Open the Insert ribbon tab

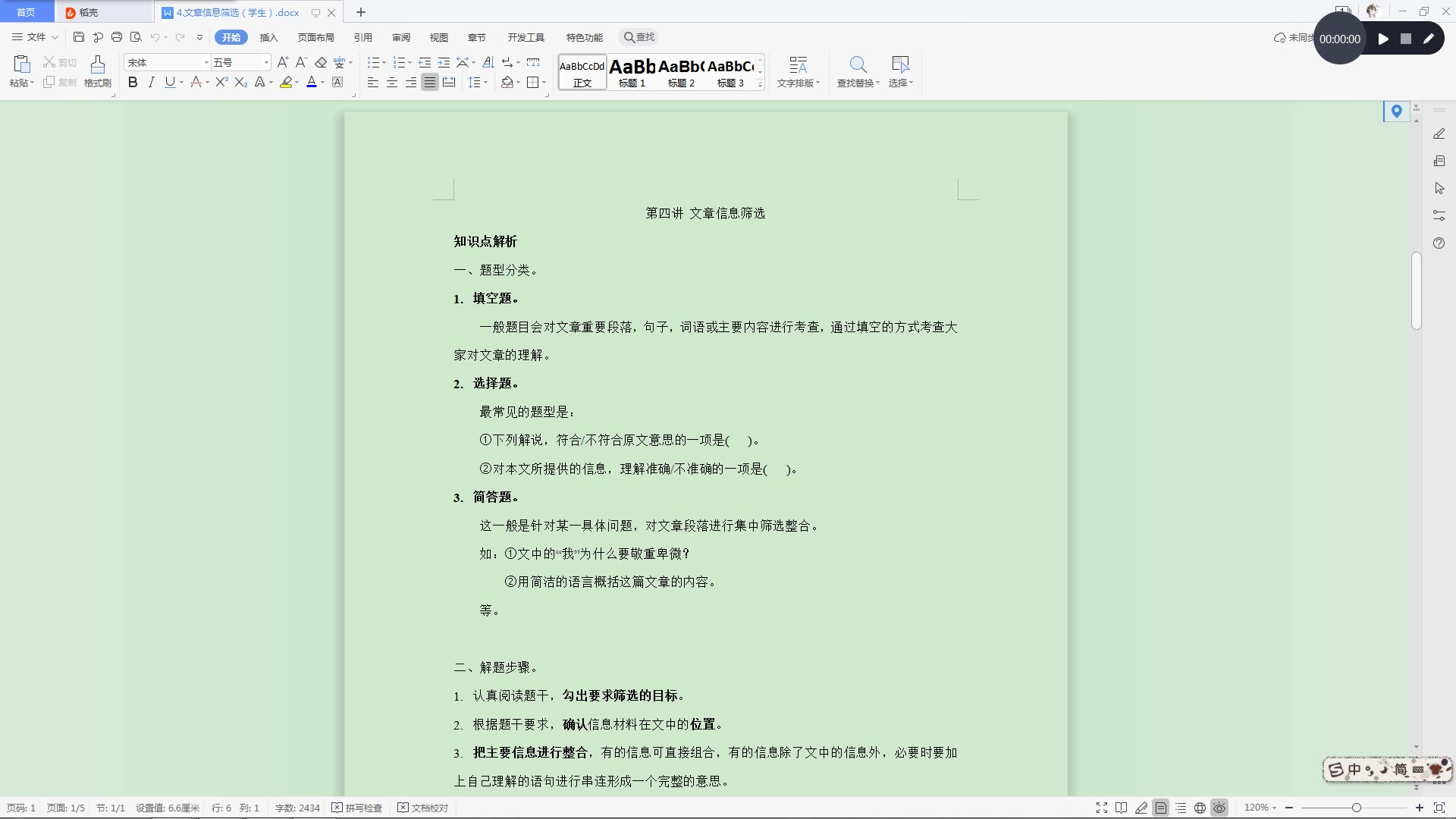pos(268,37)
